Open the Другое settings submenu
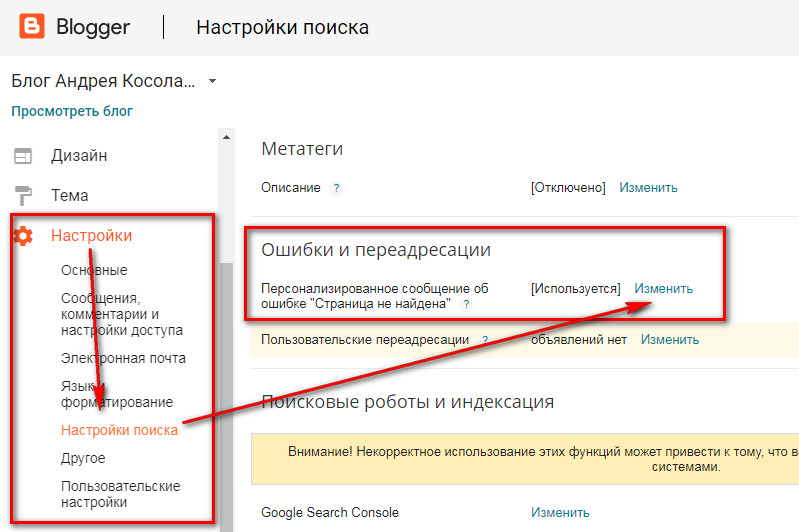 [x=83, y=458]
